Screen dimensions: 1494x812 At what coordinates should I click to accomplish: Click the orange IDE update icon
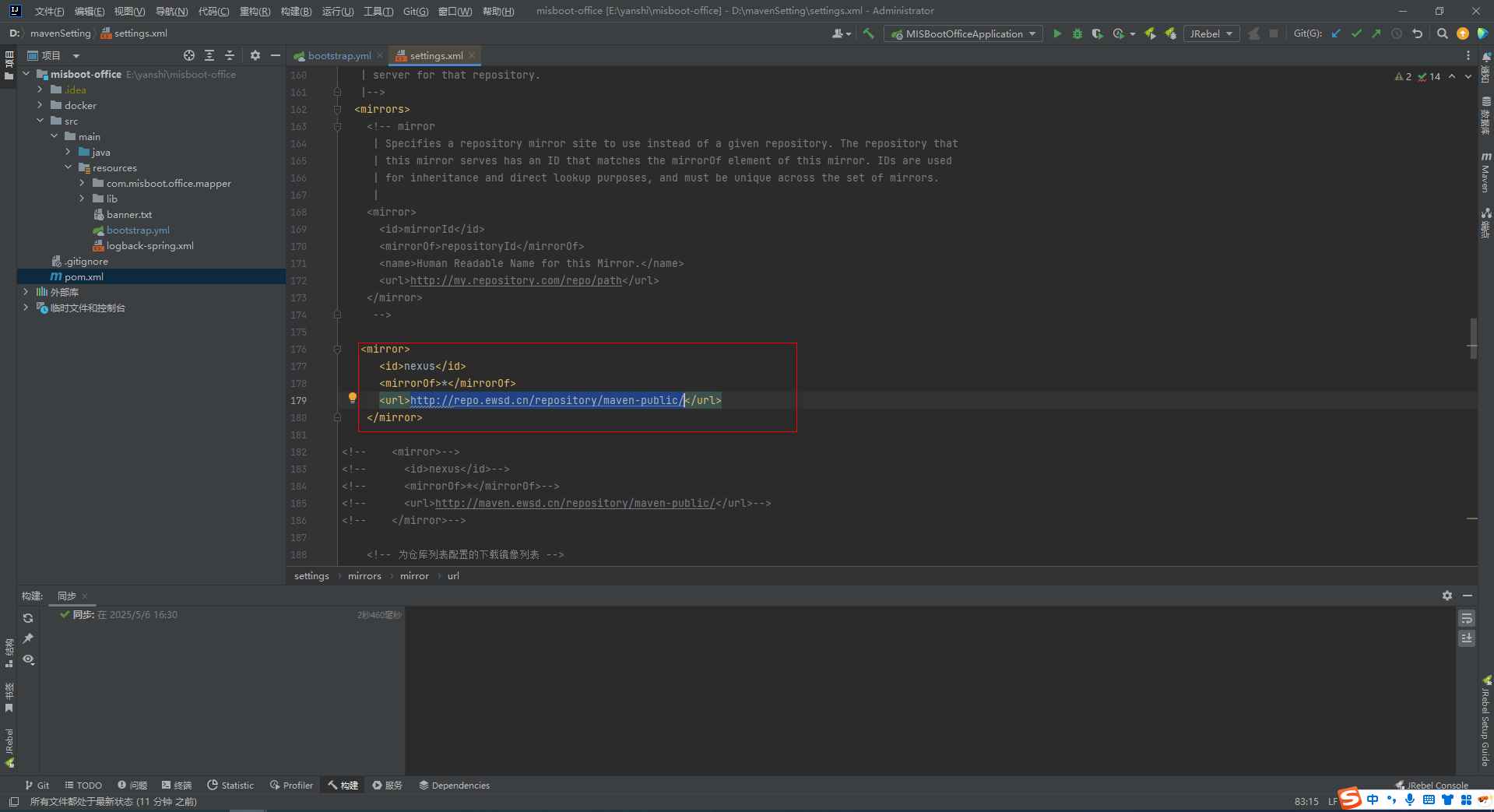[x=1462, y=33]
